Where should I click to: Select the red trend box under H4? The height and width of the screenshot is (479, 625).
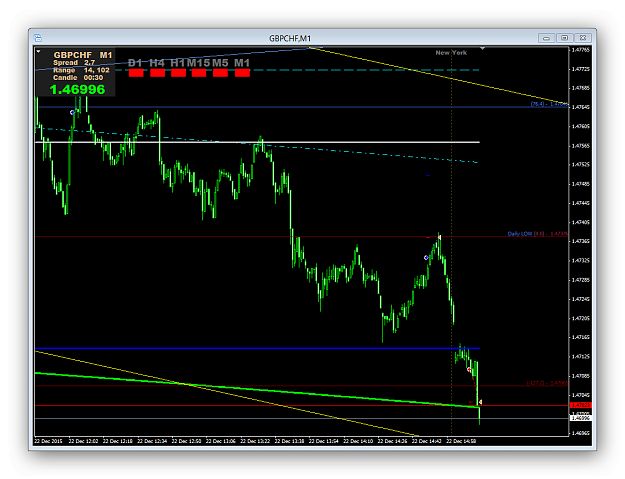tap(157, 73)
